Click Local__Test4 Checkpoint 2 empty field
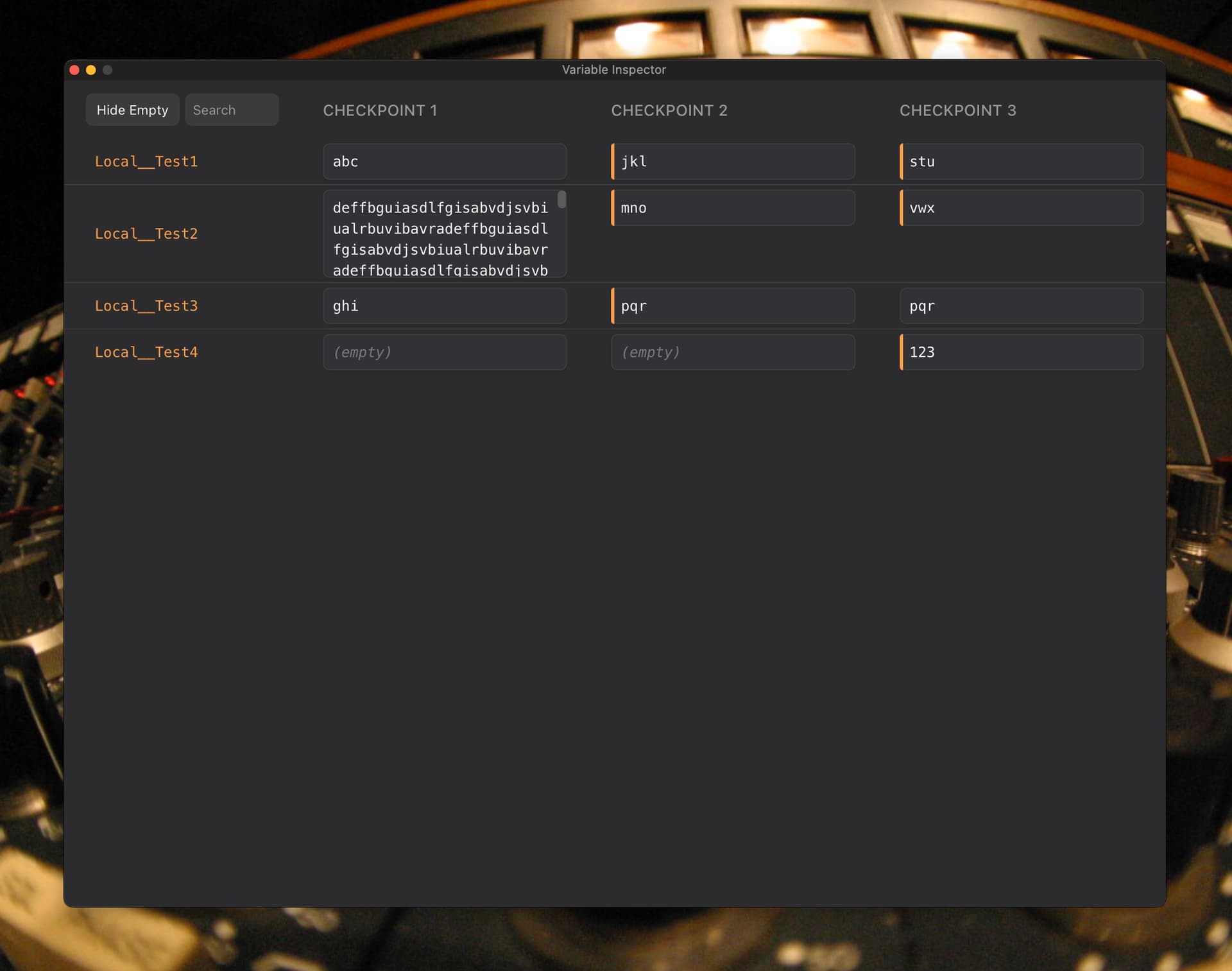 (x=733, y=352)
